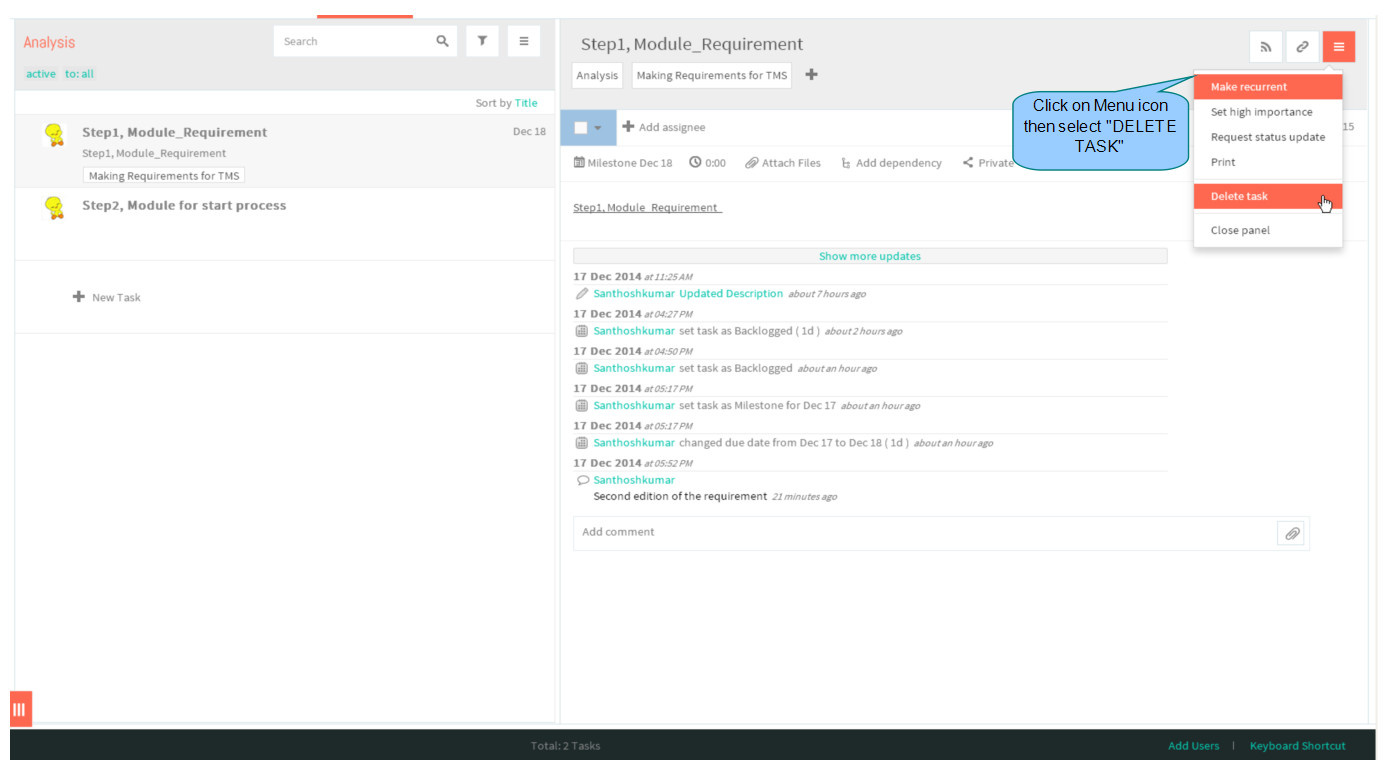Click the Step1, Module_Requirement description text
This screenshot has width=1389, height=774.
point(648,207)
